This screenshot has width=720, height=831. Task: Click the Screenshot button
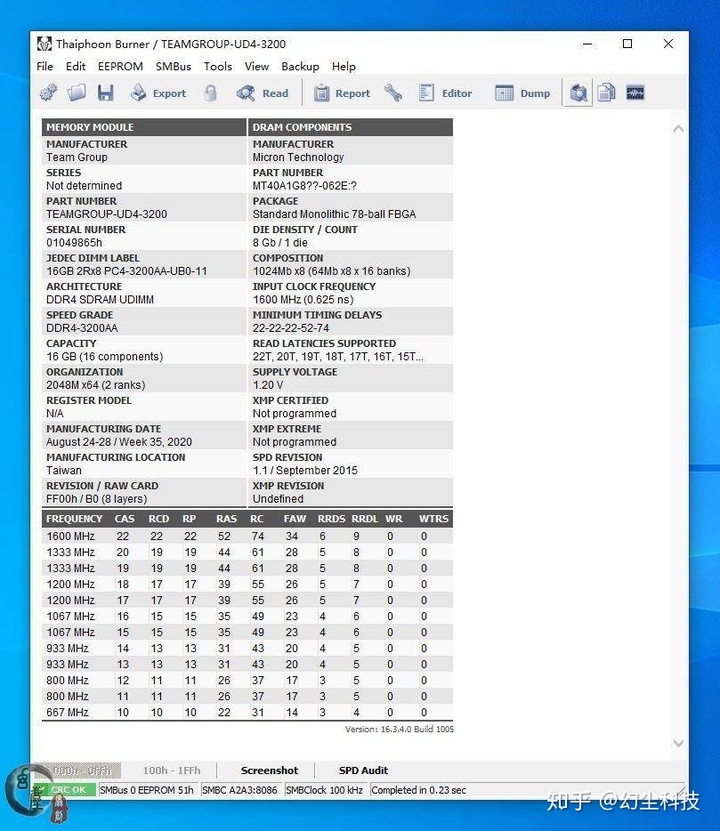point(269,770)
